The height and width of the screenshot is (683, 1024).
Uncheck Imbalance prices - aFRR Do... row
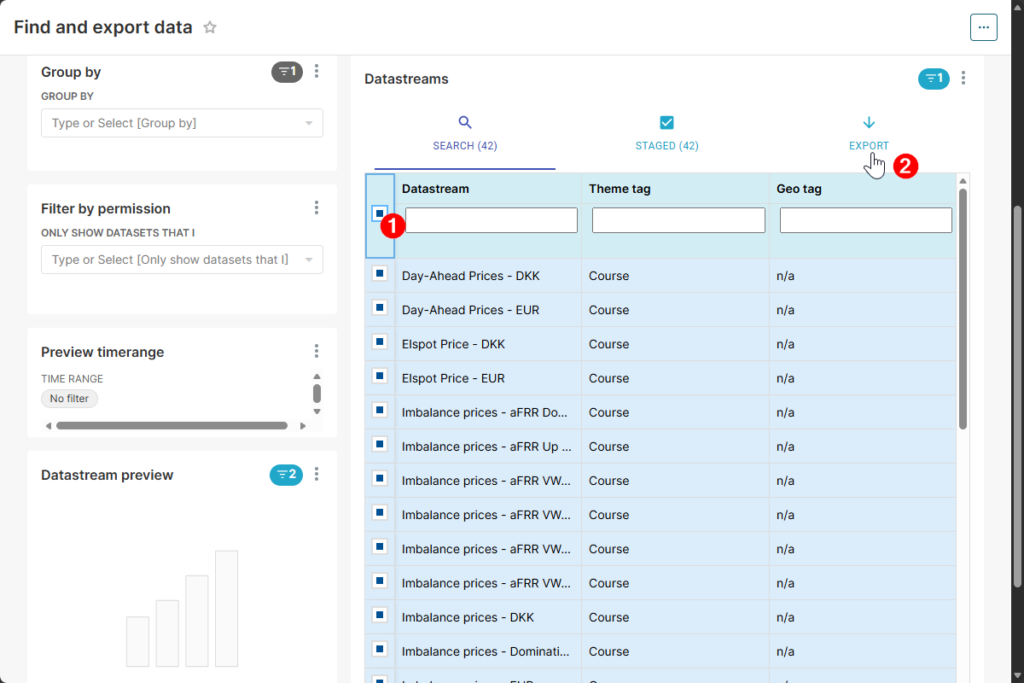click(379, 410)
